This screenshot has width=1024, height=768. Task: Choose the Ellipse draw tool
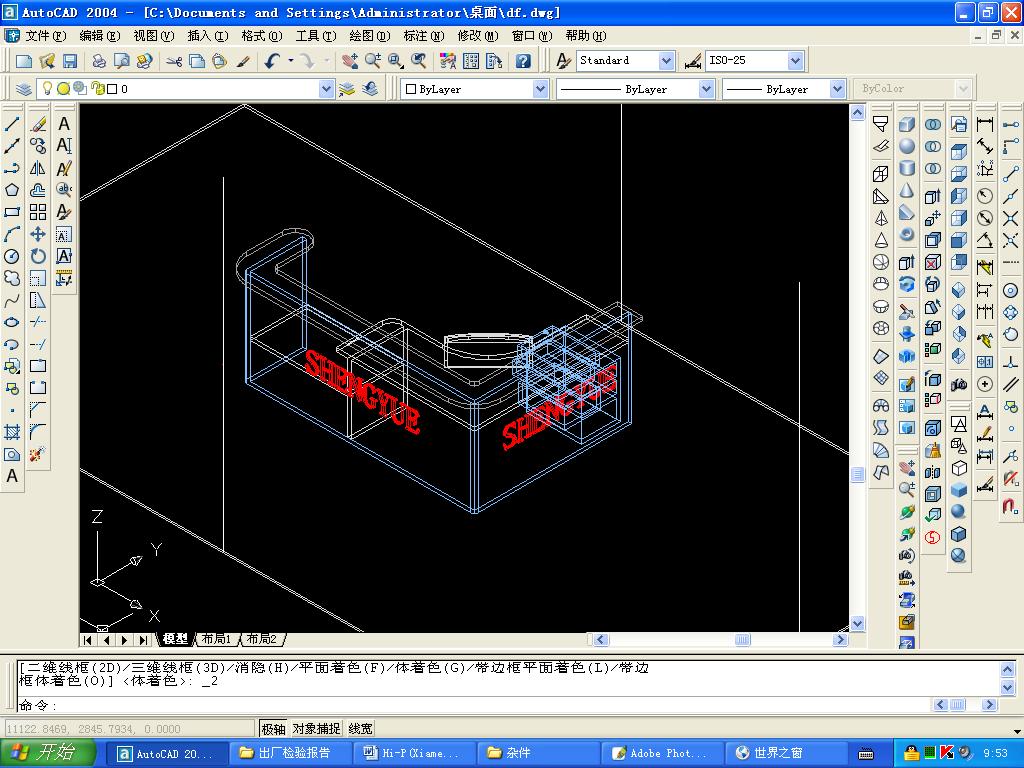[x=12, y=323]
